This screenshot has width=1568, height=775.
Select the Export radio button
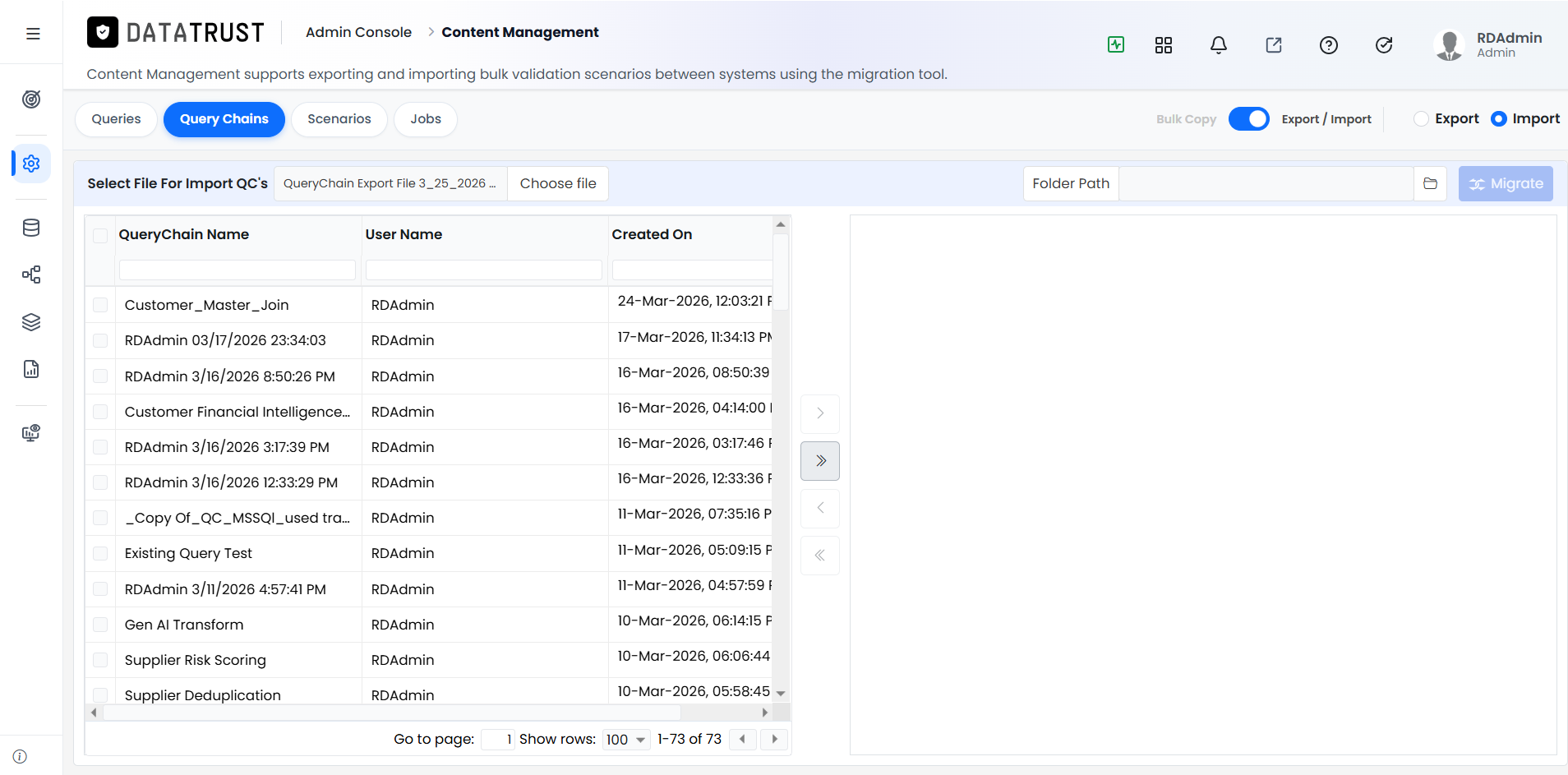[1421, 119]
